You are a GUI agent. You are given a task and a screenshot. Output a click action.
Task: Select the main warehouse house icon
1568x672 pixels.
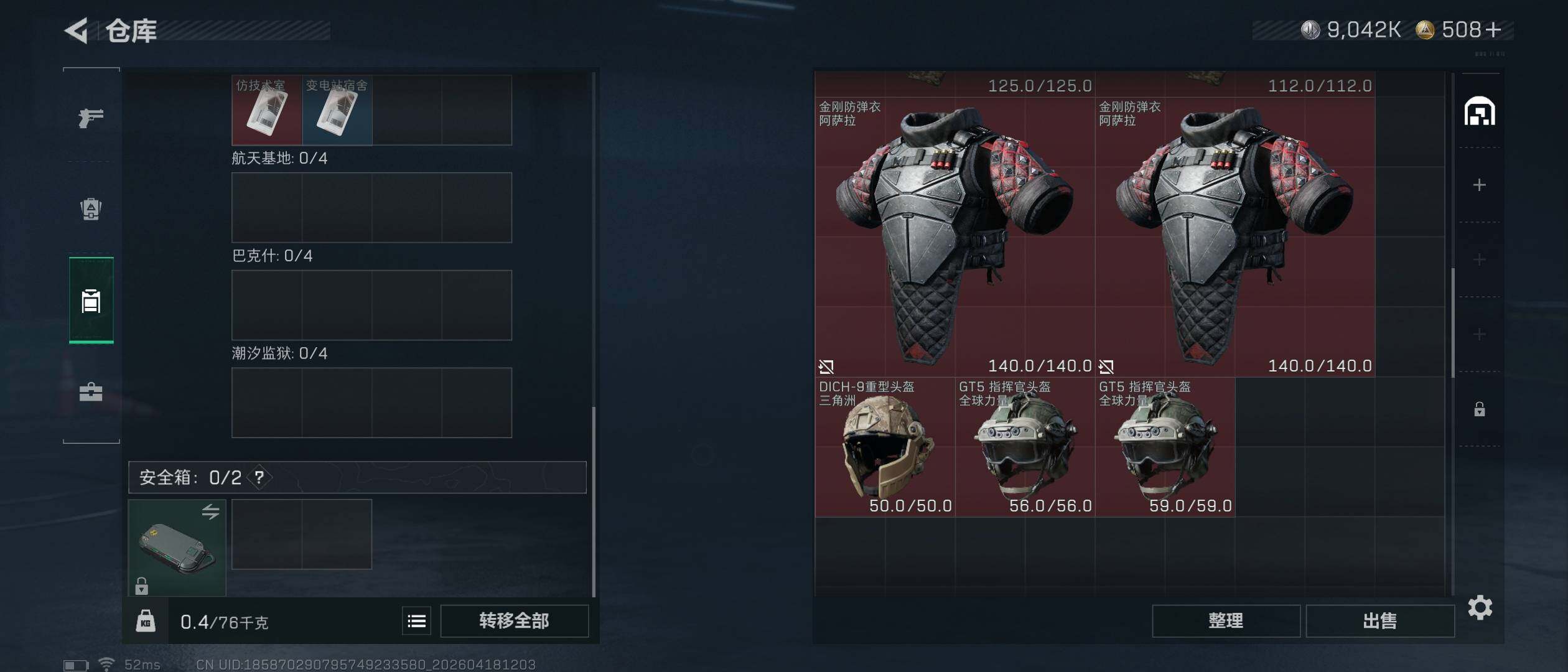click(1480, 111)
